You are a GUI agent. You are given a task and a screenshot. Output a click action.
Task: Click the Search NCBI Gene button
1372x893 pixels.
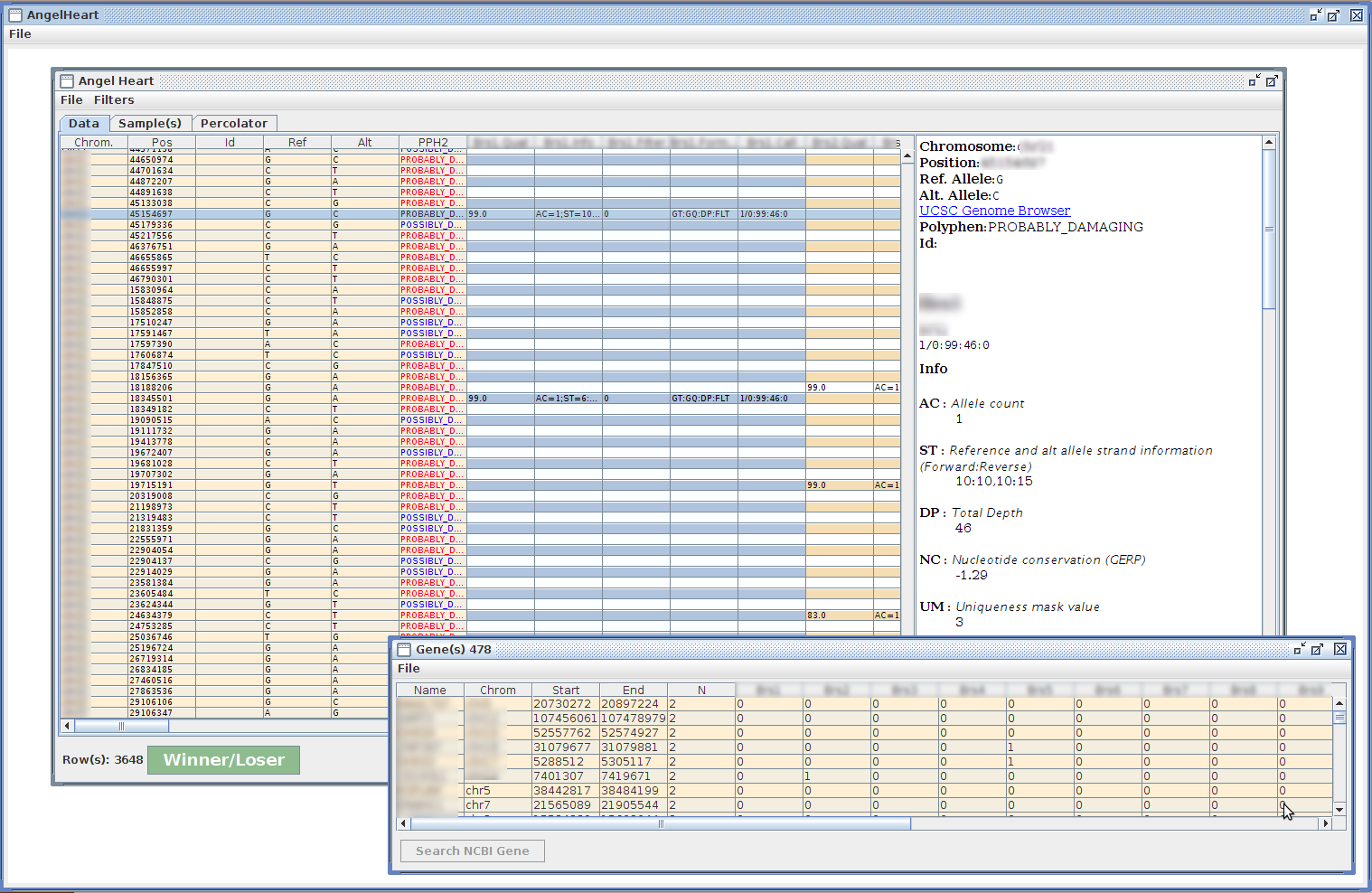point(472,851)
